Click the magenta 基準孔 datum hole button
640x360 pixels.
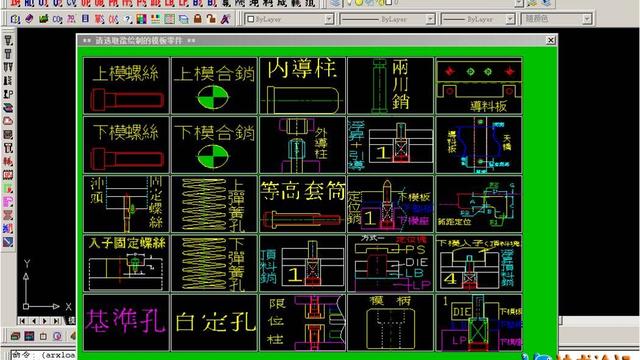pos(126,322)
